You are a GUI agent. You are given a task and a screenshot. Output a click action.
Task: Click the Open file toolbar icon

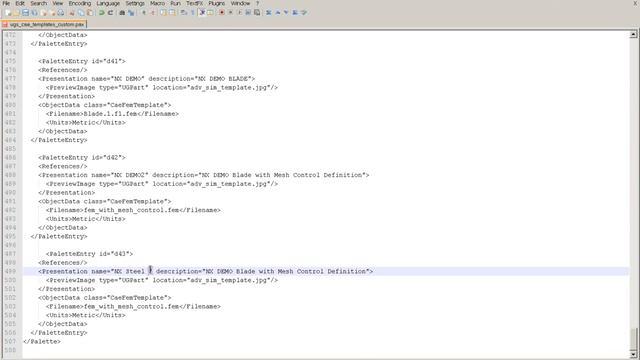(x=16, y=13)
